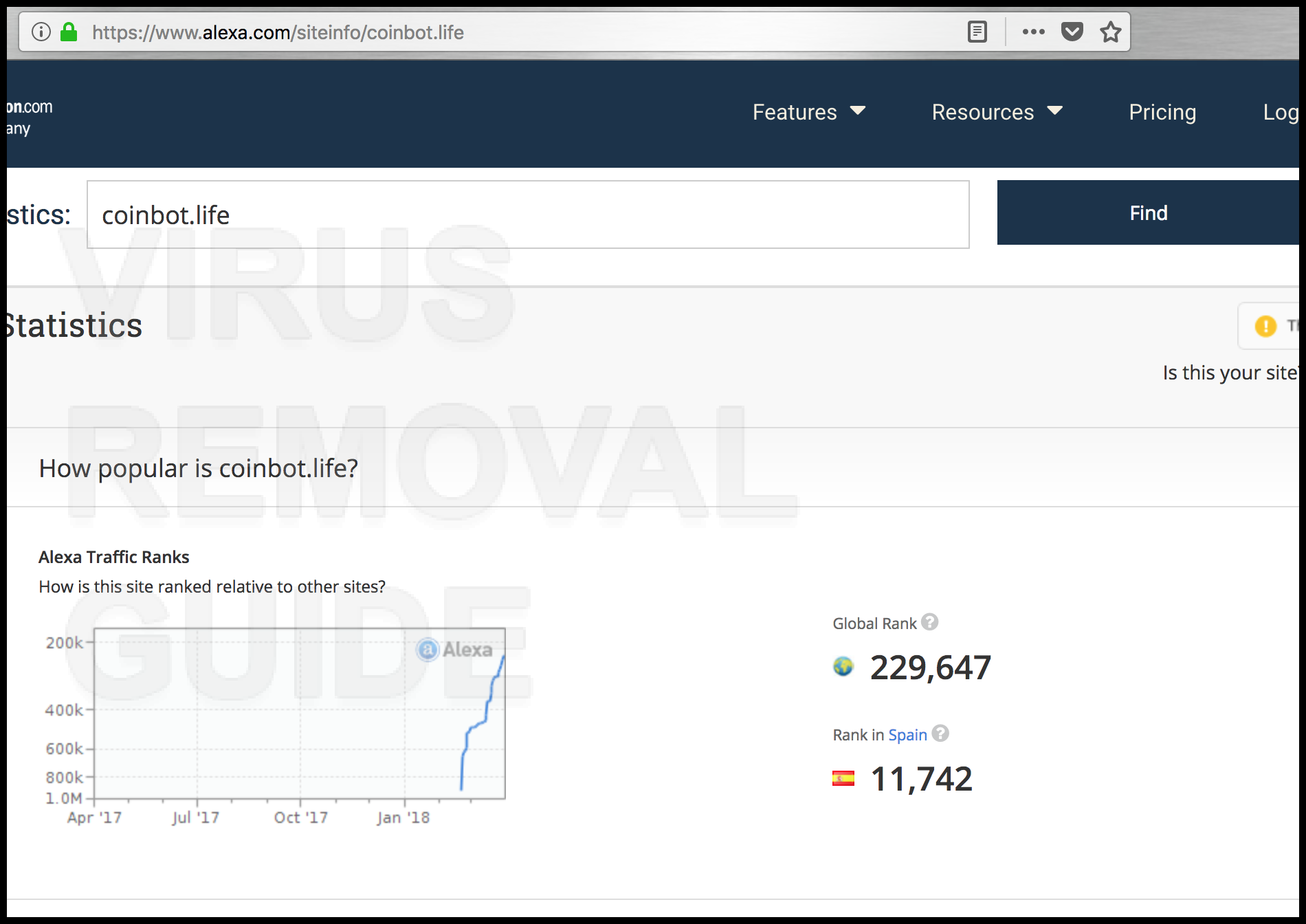This screenshot has height=924, width=1306.
Task: Click the coinbot.life search input field
Action: (x=528, y=214)
